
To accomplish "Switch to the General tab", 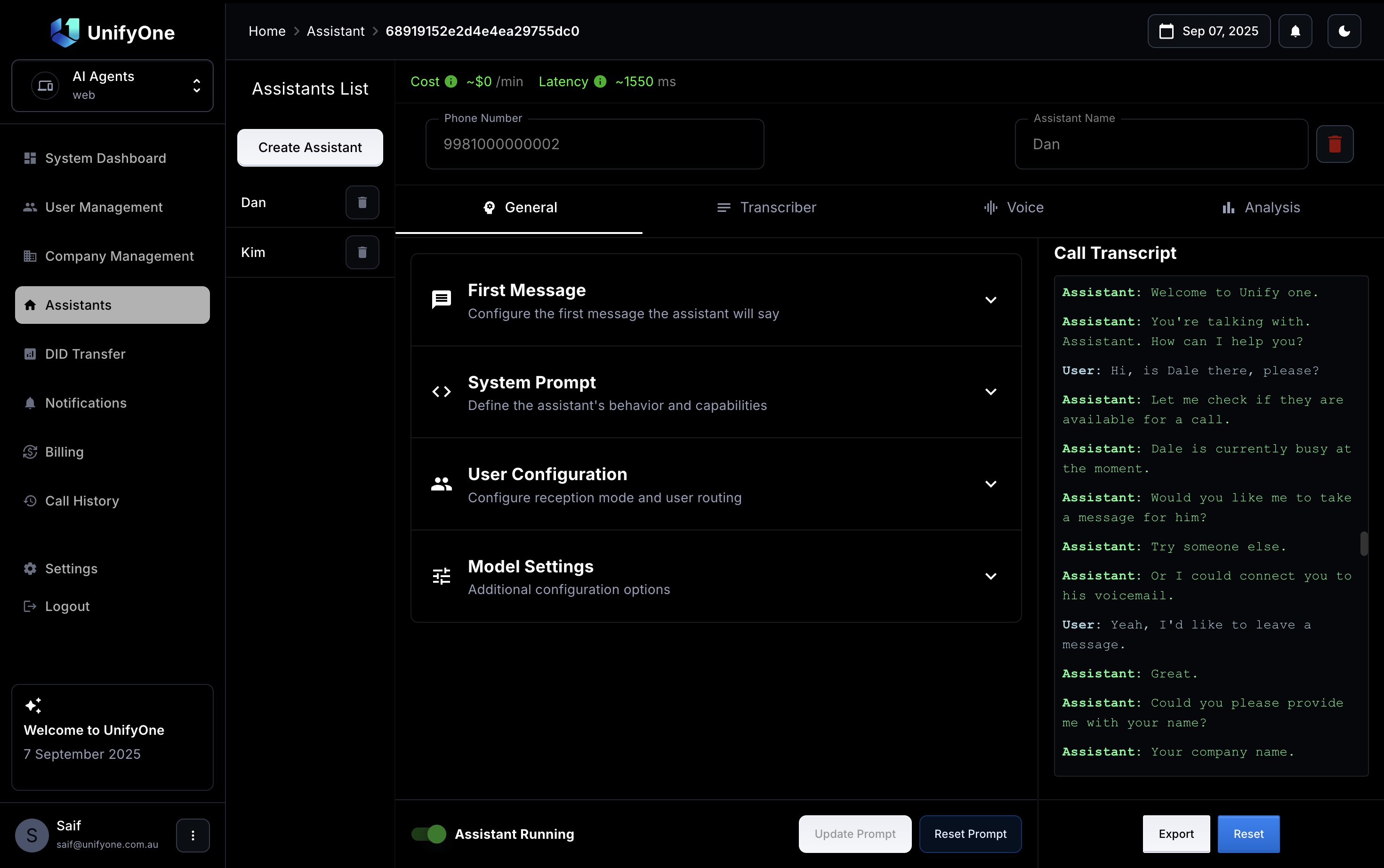I will [x=519, y=207].
